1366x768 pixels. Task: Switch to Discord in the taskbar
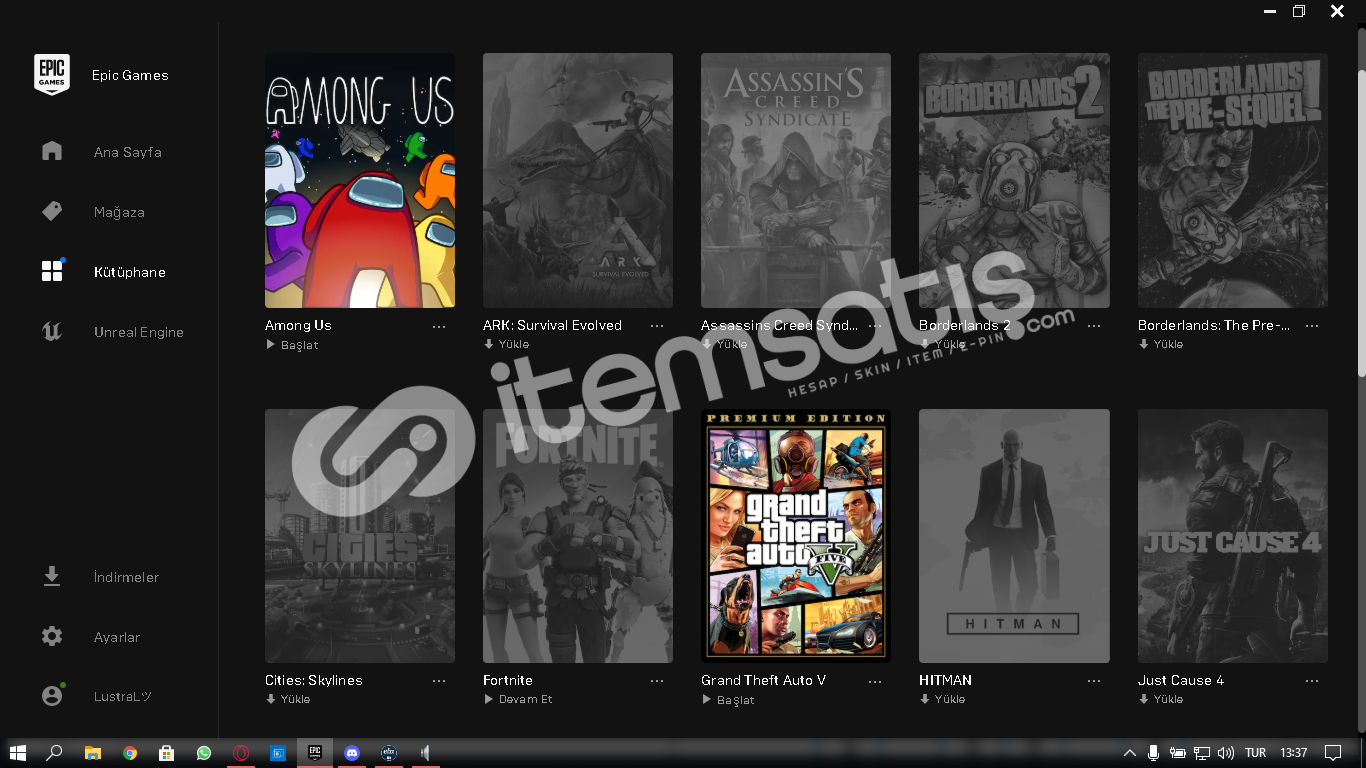[352, 752]
